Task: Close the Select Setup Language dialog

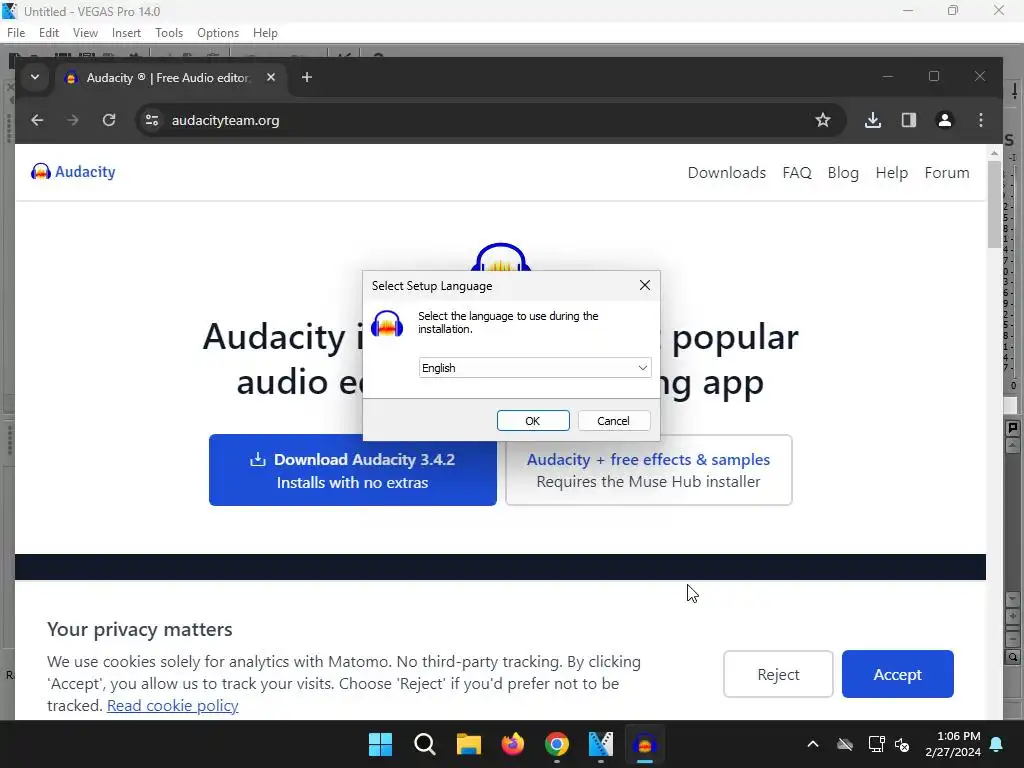Action: (645, 285)
